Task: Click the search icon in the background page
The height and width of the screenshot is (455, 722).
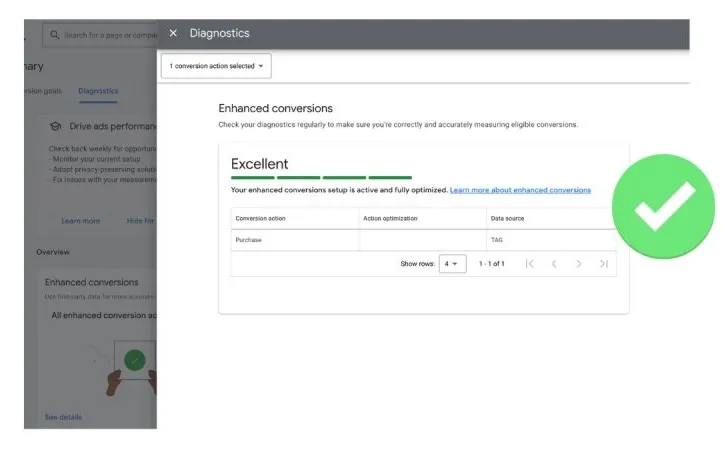Action: (55, 35)
